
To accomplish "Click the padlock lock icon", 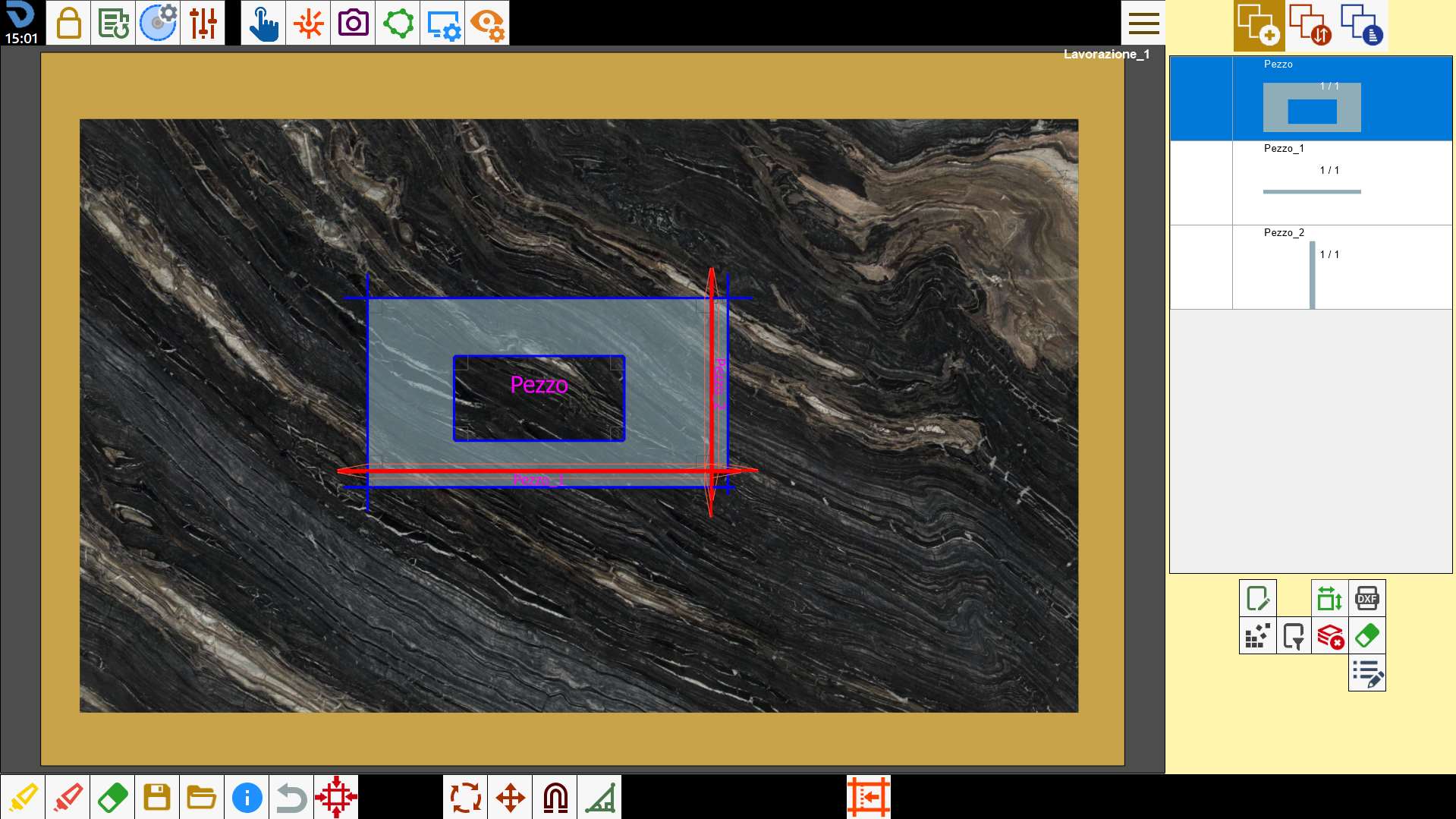I will [68, 23].
